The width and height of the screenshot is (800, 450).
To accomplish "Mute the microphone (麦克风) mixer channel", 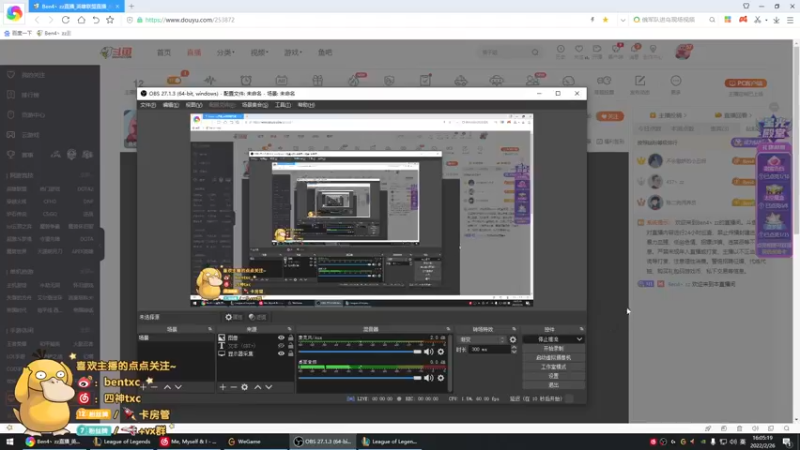I will point(429,352).
